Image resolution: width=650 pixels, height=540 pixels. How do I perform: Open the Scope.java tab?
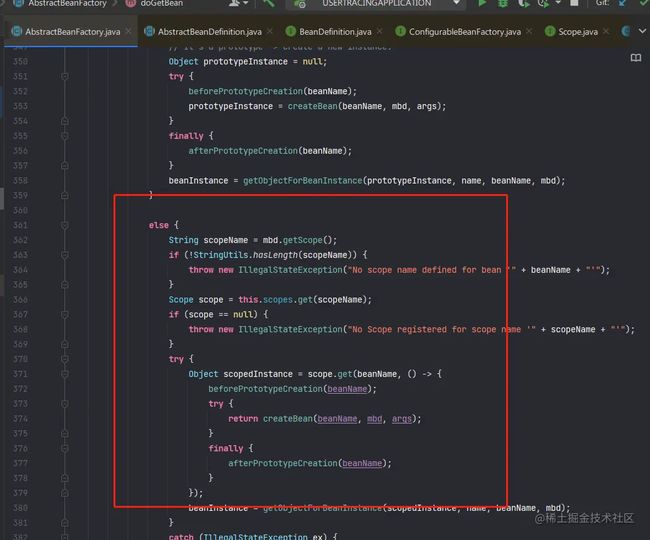(578, 31)
